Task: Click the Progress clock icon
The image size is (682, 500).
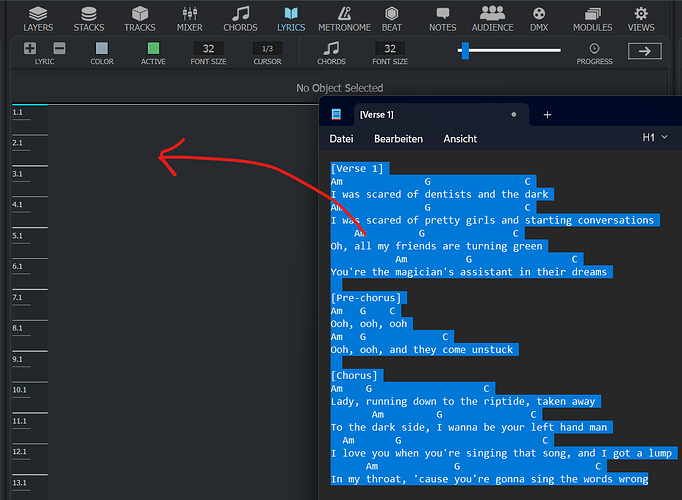Action: click(594, 48)
